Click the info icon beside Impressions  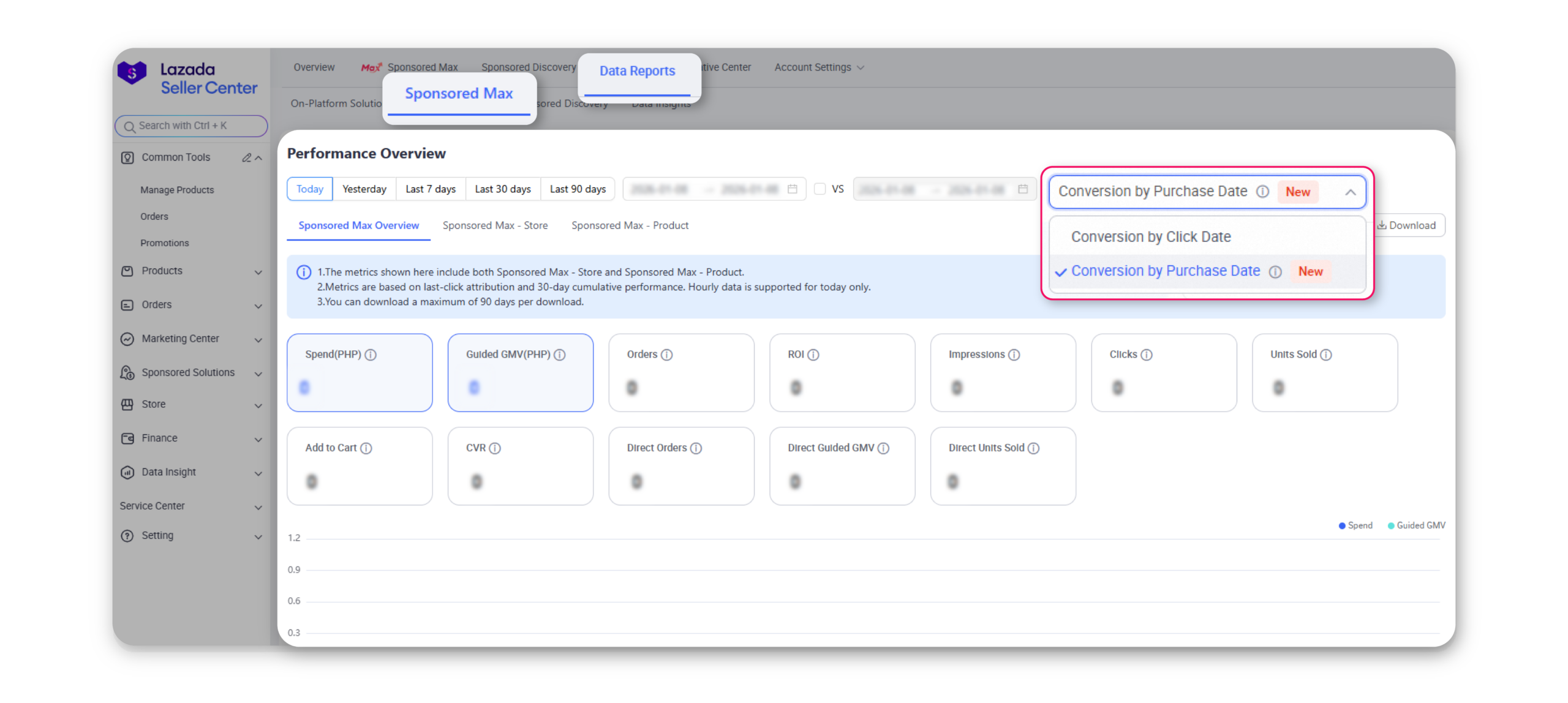1014,355
